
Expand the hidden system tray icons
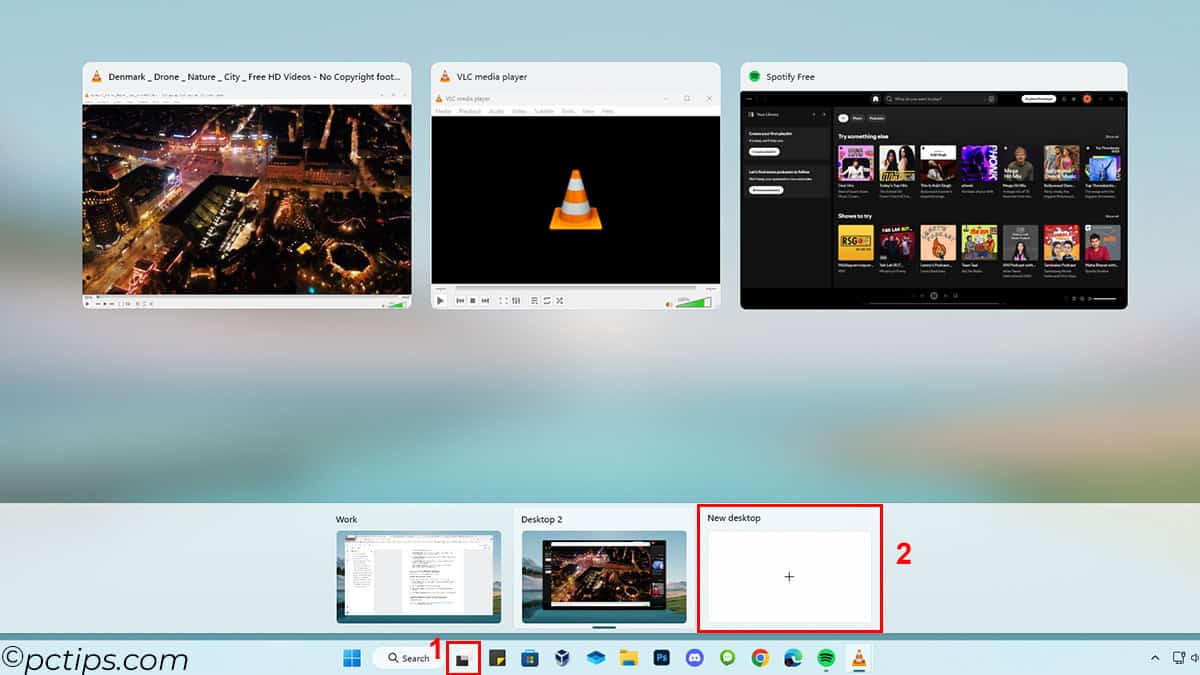click(1155, 658)
